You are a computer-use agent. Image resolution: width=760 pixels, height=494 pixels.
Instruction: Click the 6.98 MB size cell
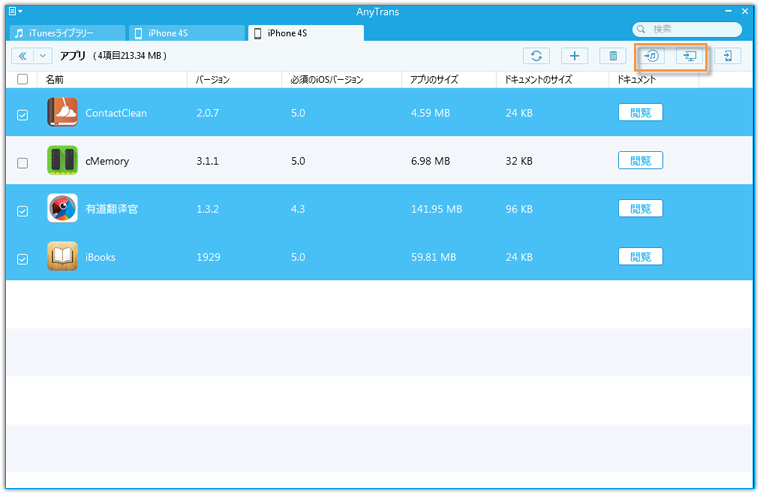tap(430, 161)
